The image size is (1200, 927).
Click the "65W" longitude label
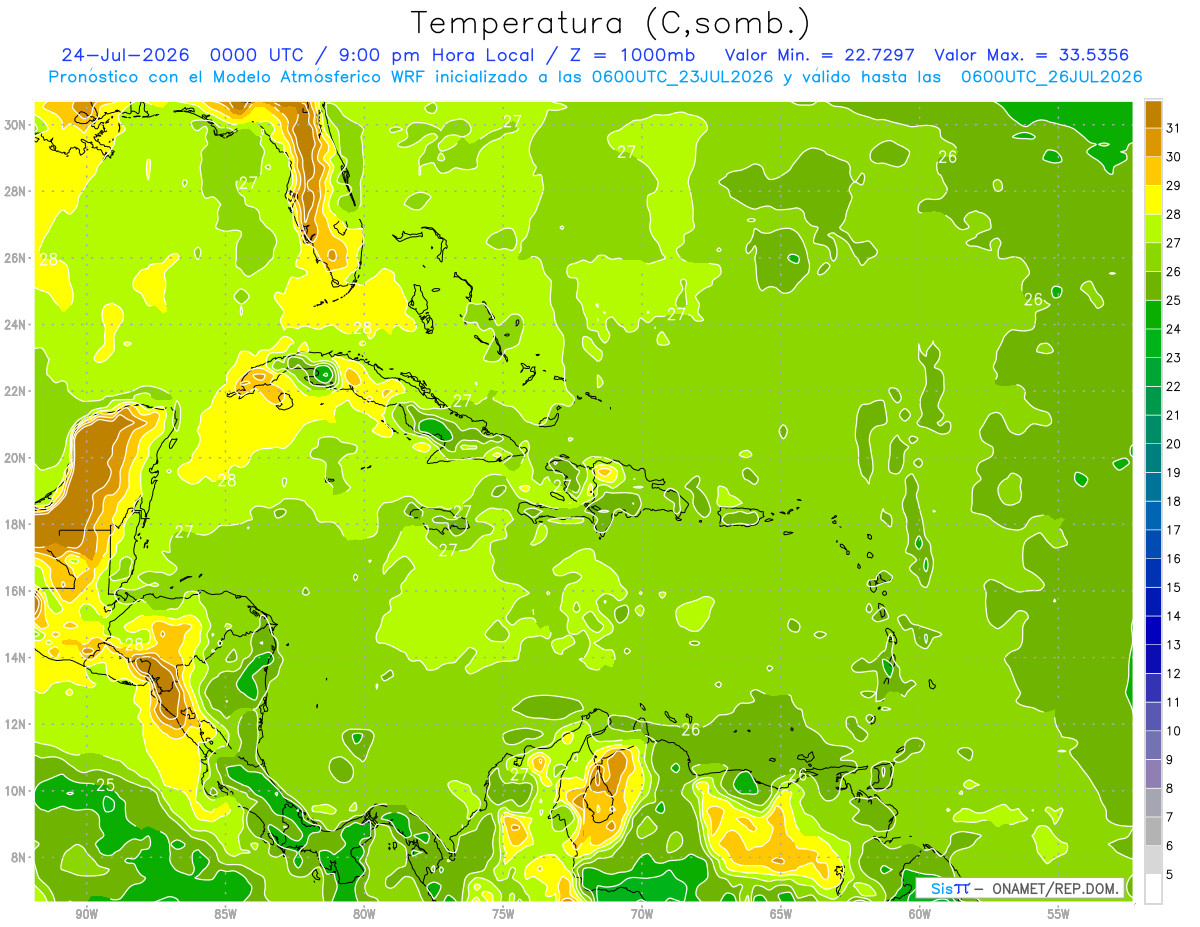click(781, 914)
